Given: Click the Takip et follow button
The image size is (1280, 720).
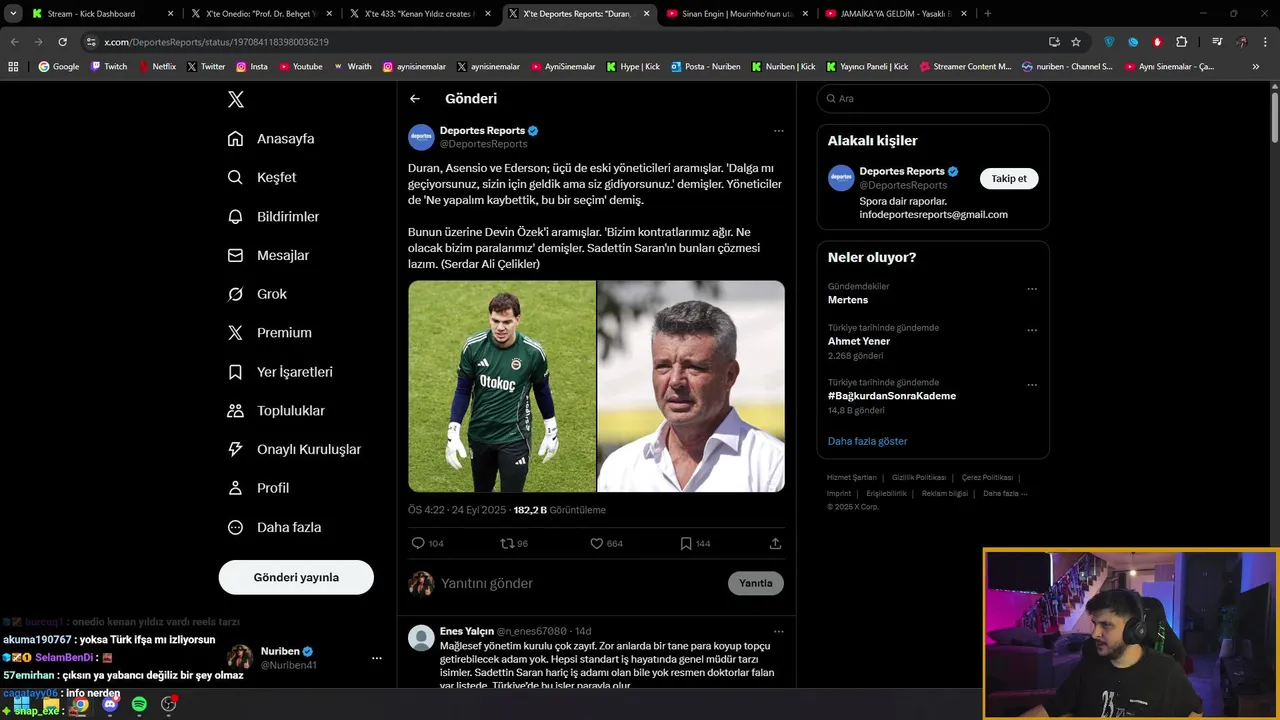Looking at the screenshot, I should coord(1009,178).
